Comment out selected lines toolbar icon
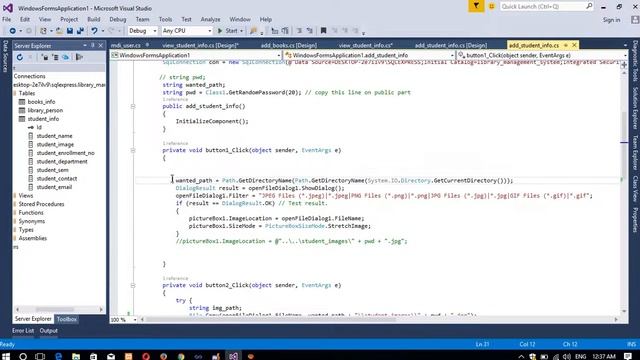The height and width of the screenshot is (360, 640). [299, 31]
